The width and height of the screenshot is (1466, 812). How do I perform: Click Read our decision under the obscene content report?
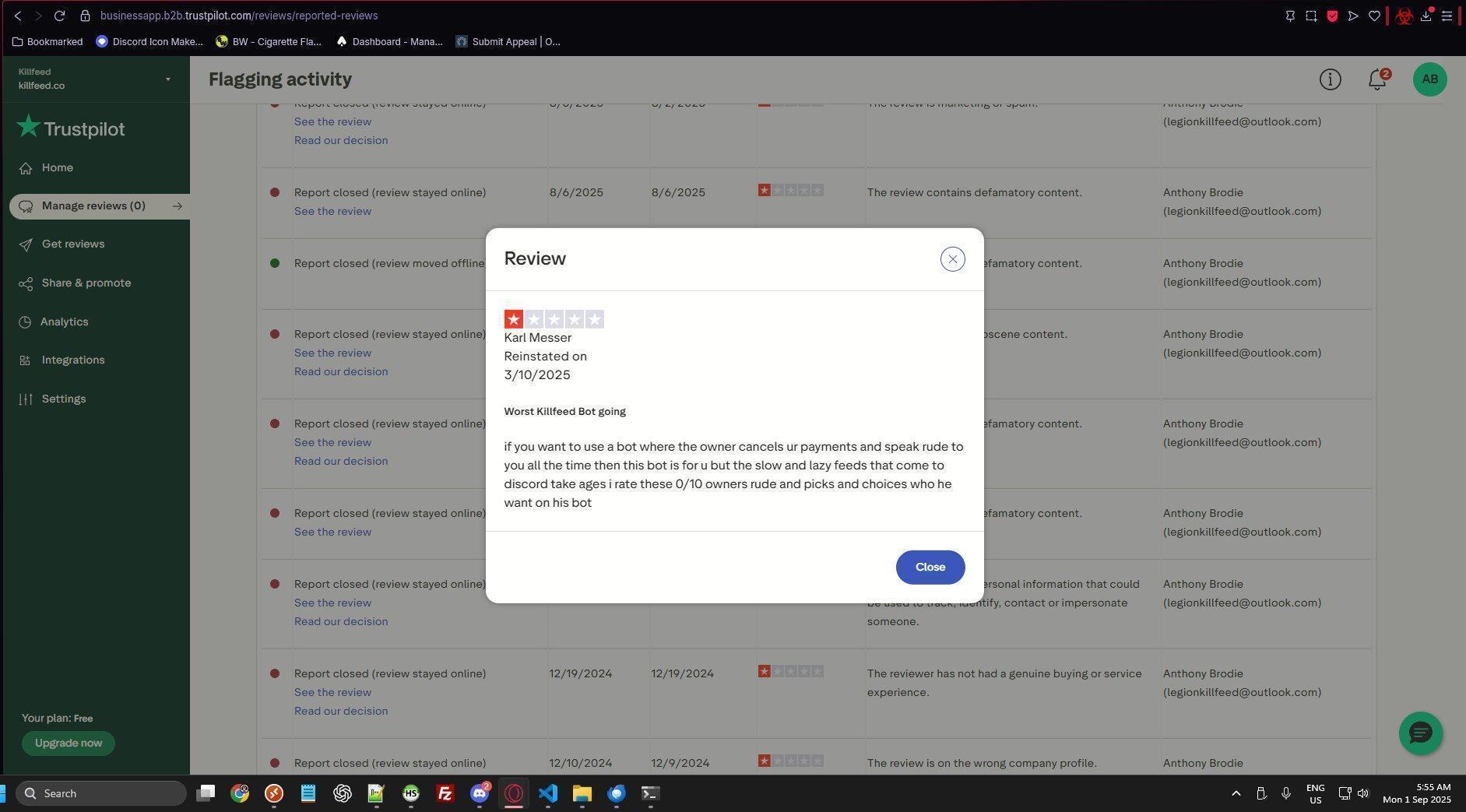(341, 372)
